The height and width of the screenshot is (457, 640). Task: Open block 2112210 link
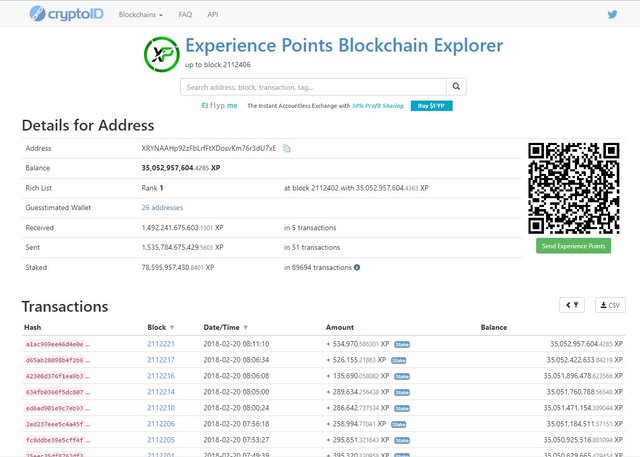pos(161,408)
